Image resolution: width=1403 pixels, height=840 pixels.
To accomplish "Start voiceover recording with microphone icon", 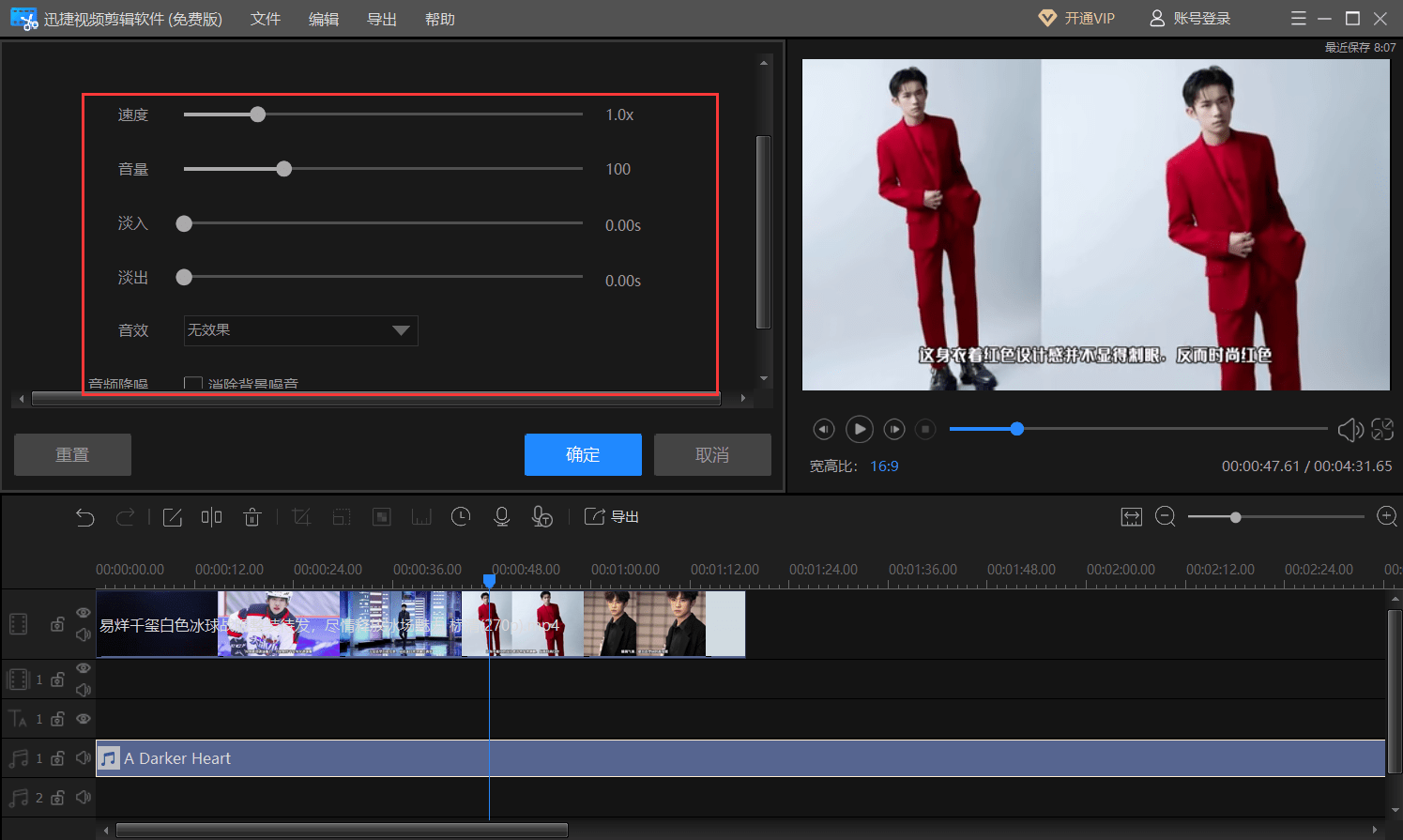I will (x=502, y=517).
